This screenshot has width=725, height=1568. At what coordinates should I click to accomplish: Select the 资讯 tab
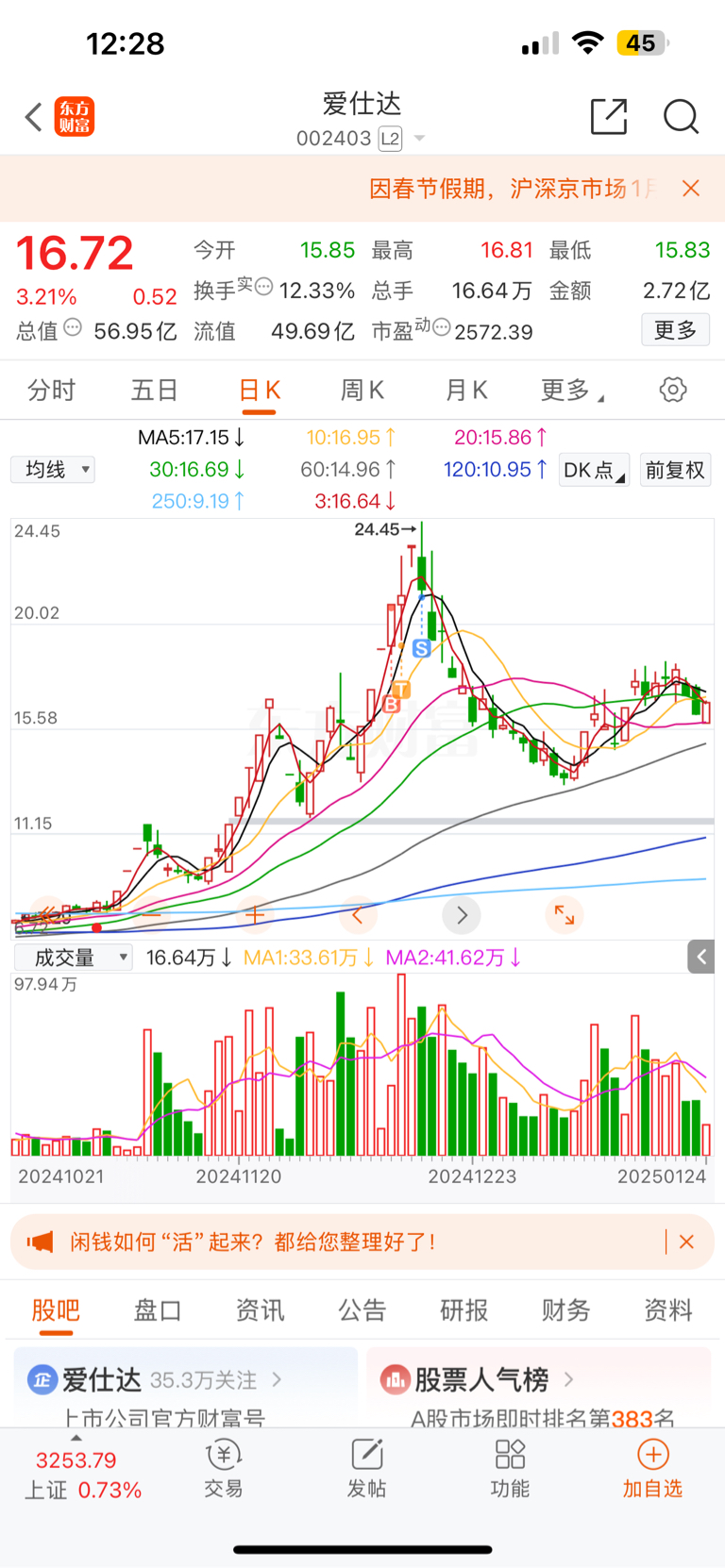point(260,1309)
